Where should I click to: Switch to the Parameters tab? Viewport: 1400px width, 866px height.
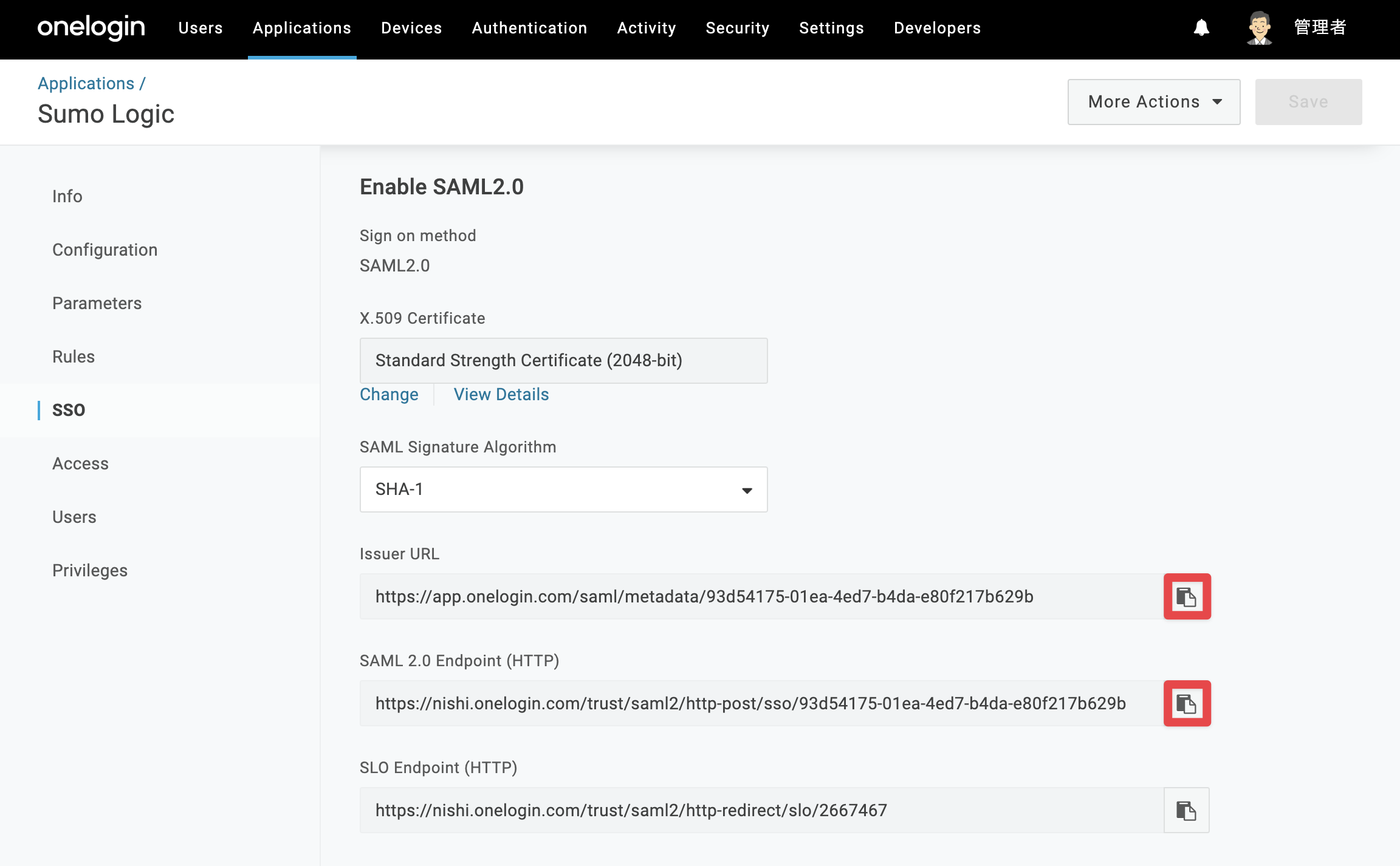click(x=97, y=303)
